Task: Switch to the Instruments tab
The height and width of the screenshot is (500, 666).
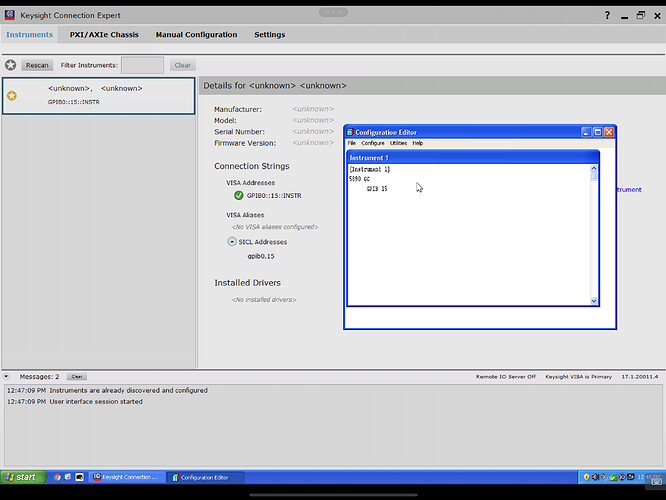Action: 29,35
